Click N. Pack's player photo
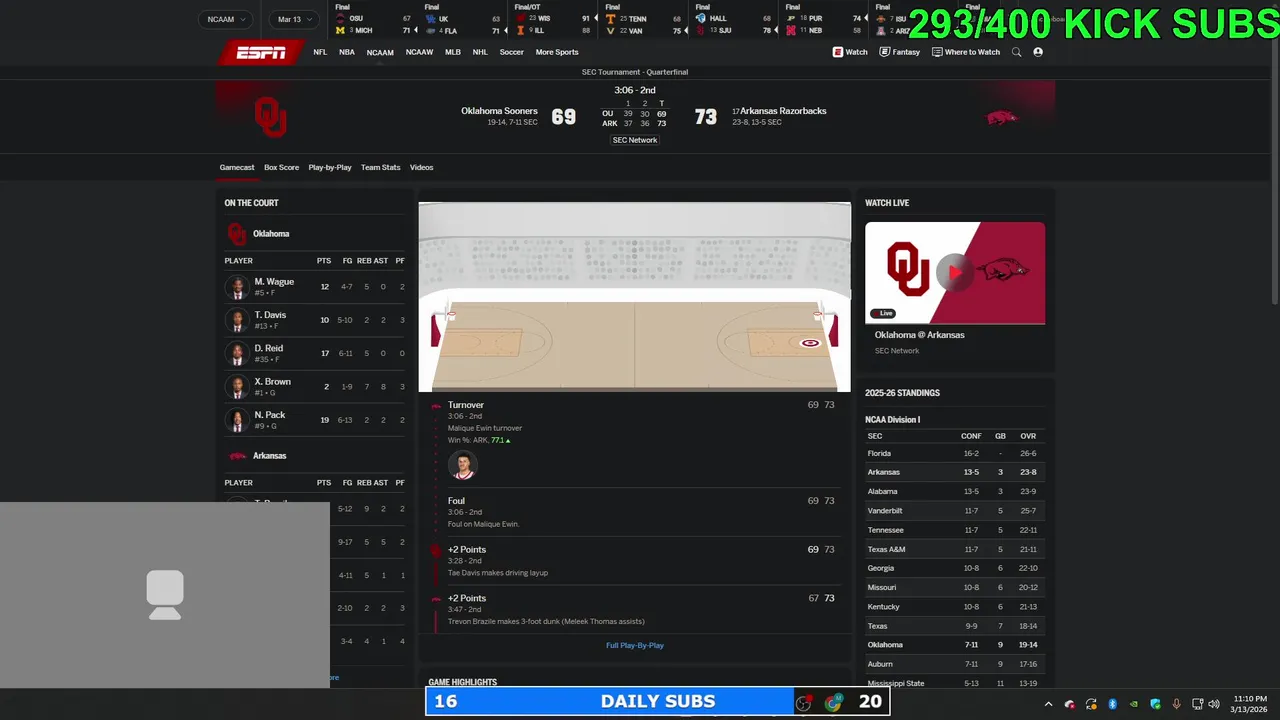This screenshot has height=720, width=1280. (237, 419)
